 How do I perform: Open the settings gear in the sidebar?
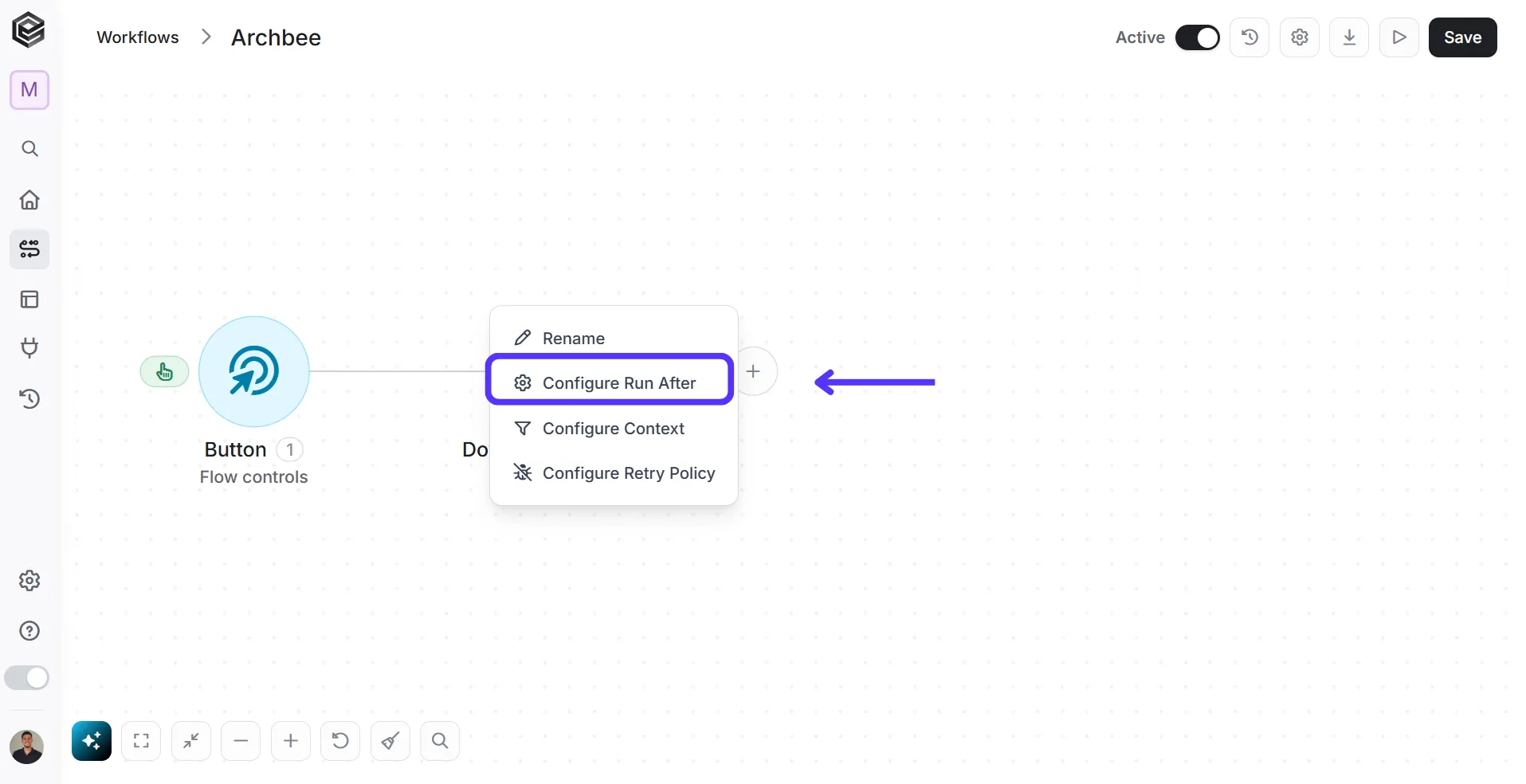tap(29, 581)
